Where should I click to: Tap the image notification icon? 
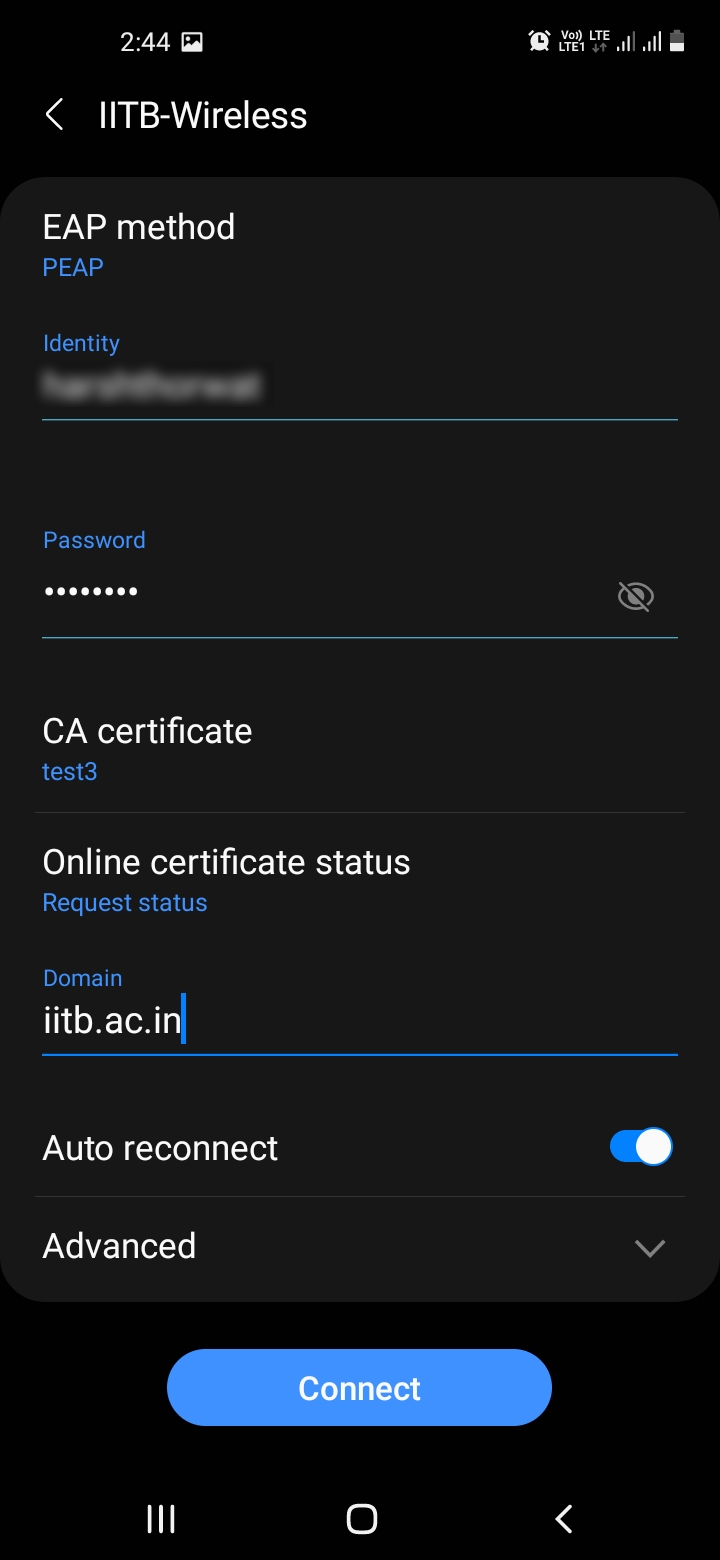pos(192,42)
